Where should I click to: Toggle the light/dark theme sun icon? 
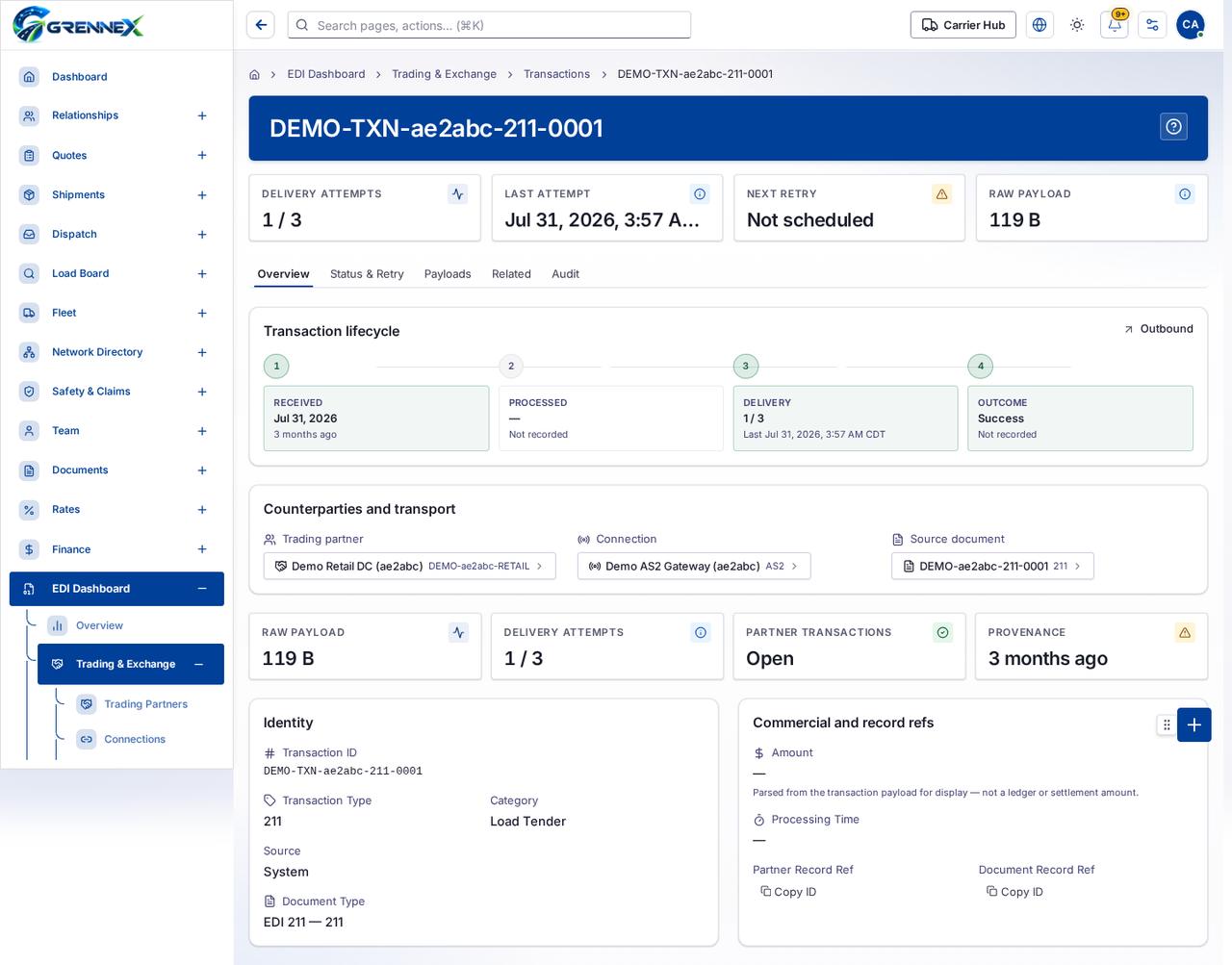tap(1077, 25)
